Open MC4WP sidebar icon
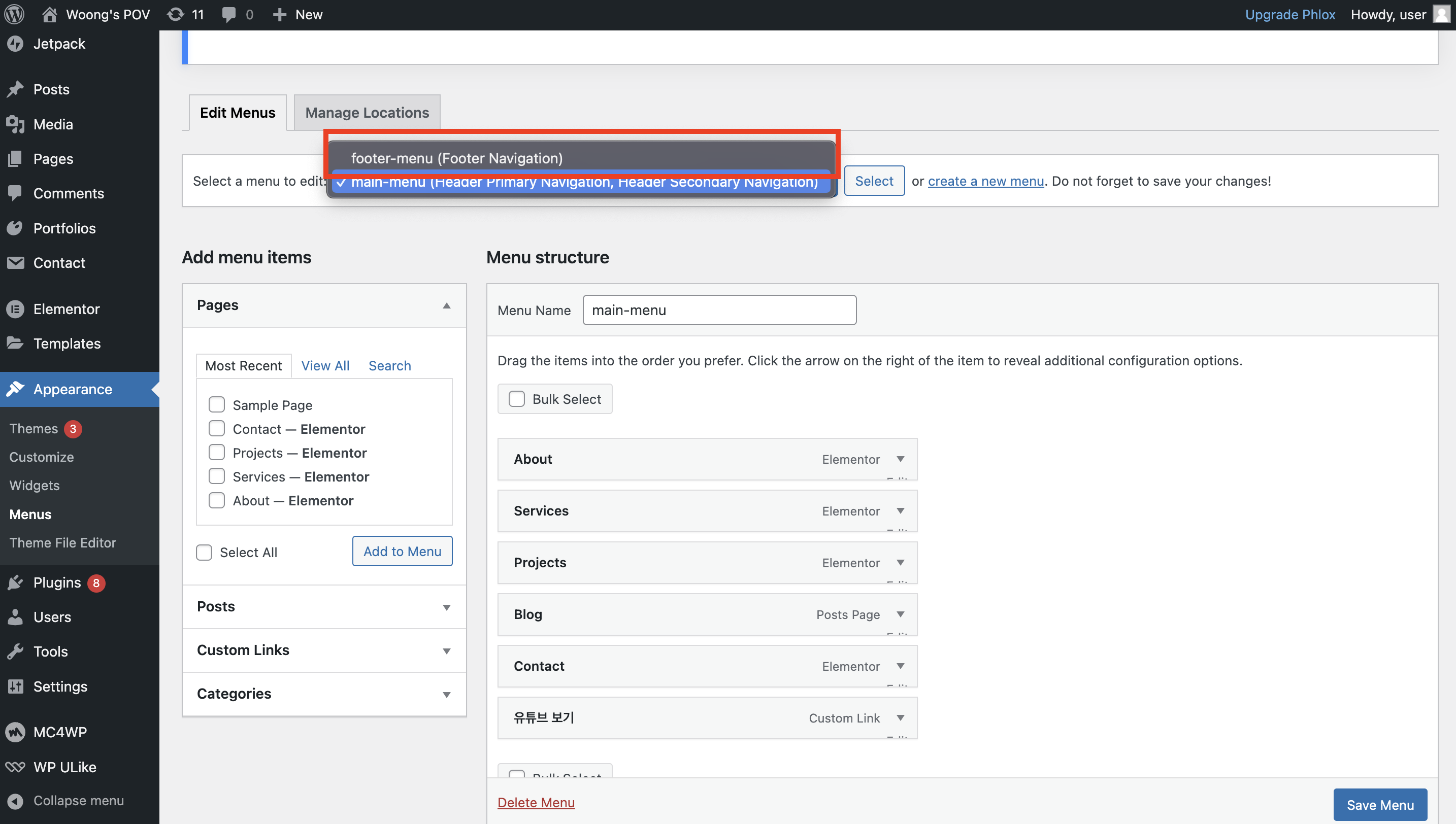Image resolution: width=1456 pixels, height=824 pixels. point(15,732)
